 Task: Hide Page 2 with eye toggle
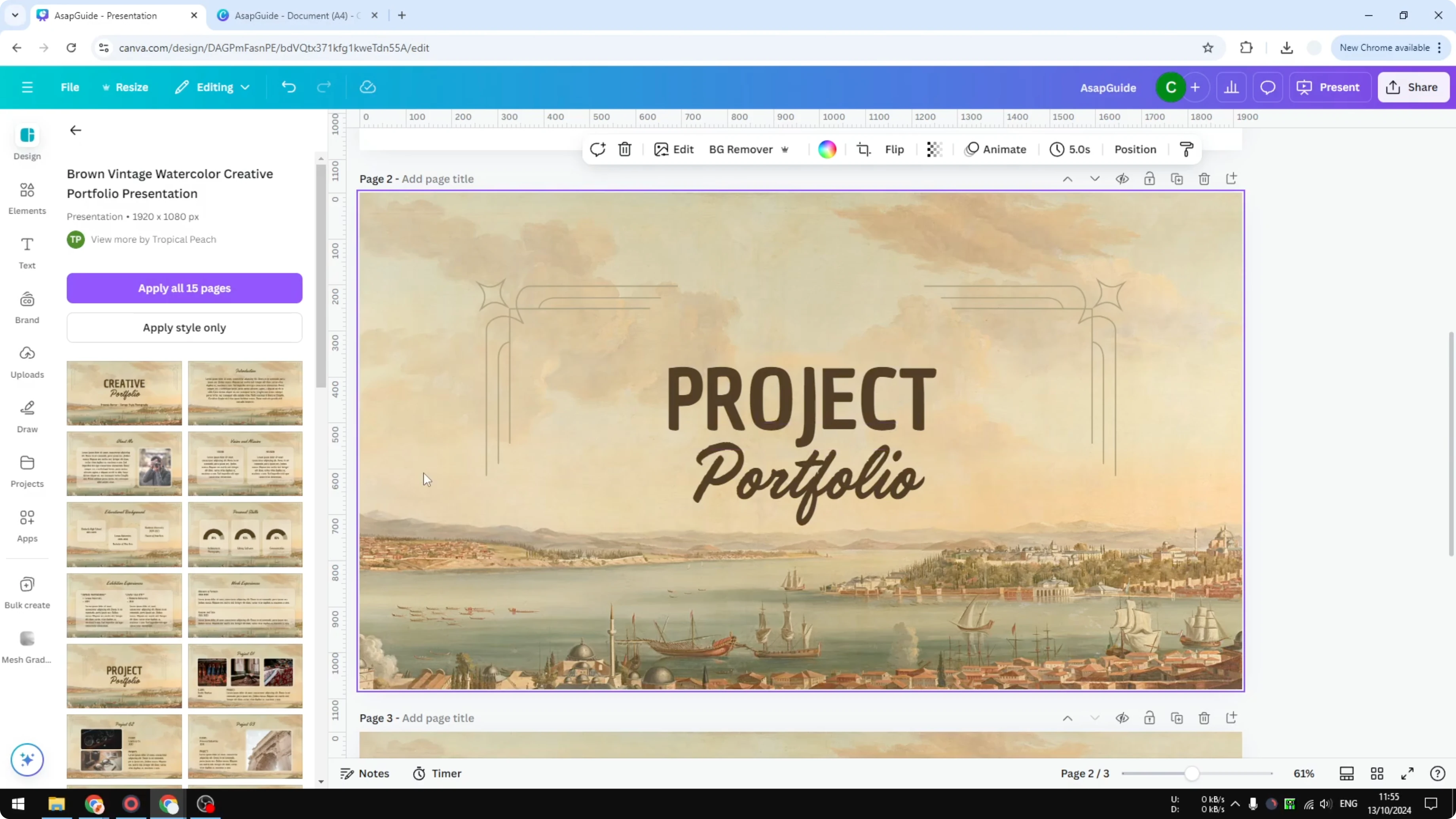click(x=1122, y=178)
